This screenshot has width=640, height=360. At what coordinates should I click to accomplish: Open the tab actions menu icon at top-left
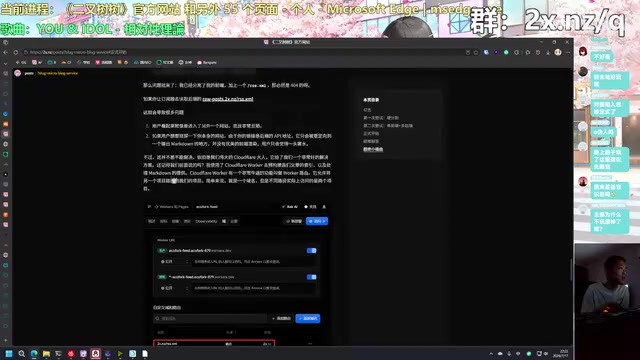[5, 42]
